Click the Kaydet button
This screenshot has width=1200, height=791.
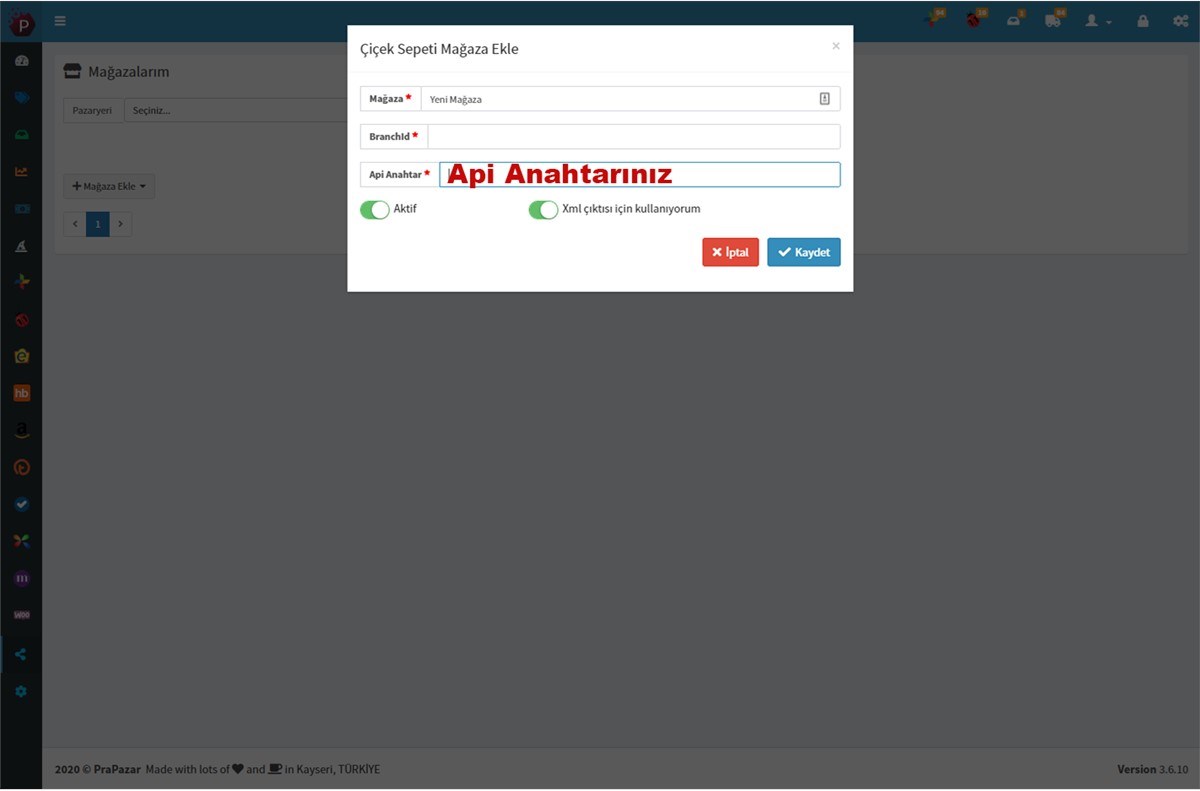804,252
